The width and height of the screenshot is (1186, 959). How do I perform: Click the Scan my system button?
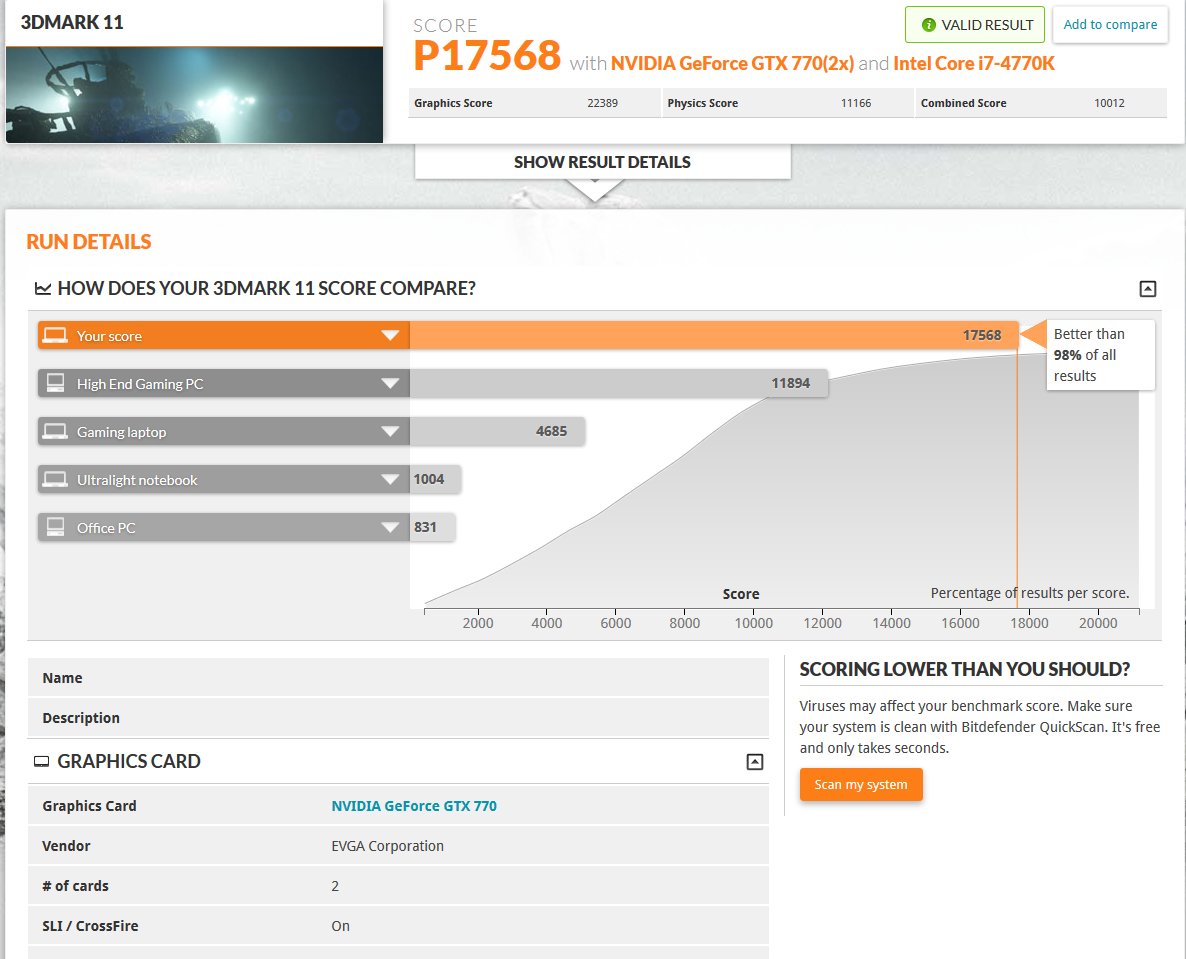(x=861, y=784)
